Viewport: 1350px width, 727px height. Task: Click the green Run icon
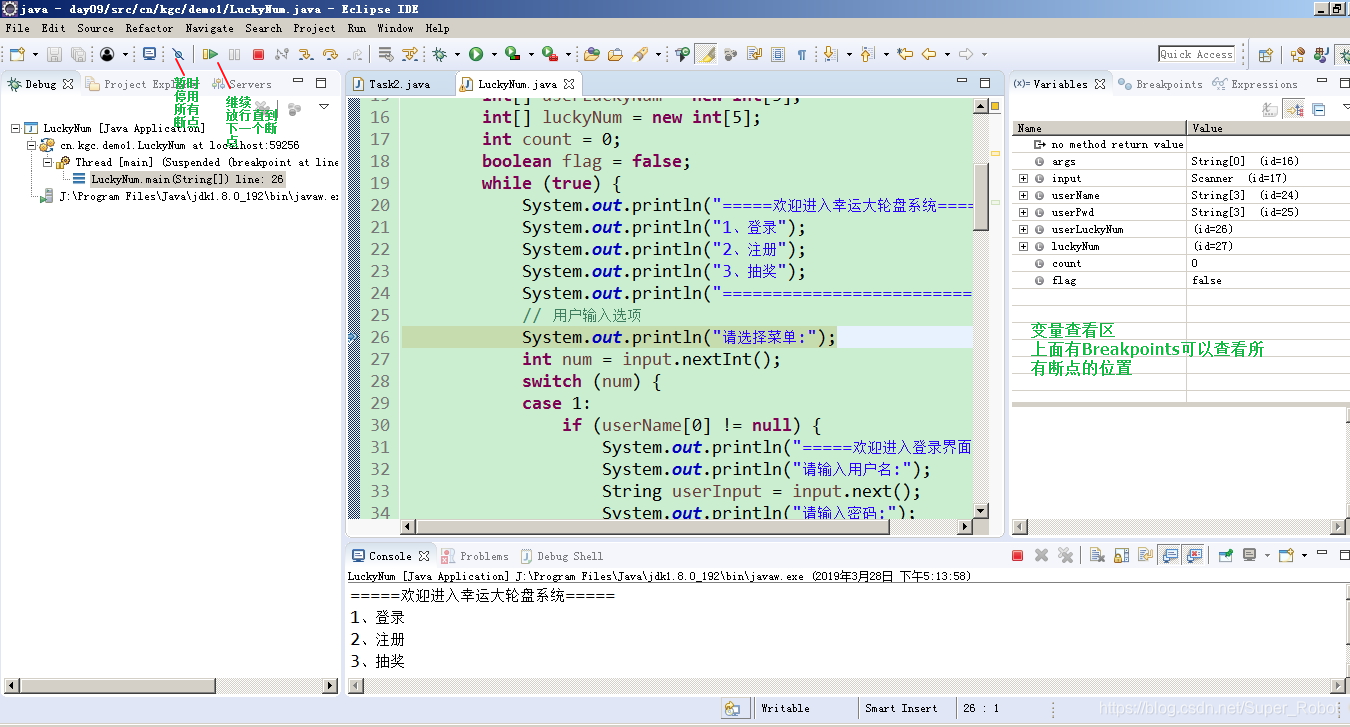pos(476,54)
